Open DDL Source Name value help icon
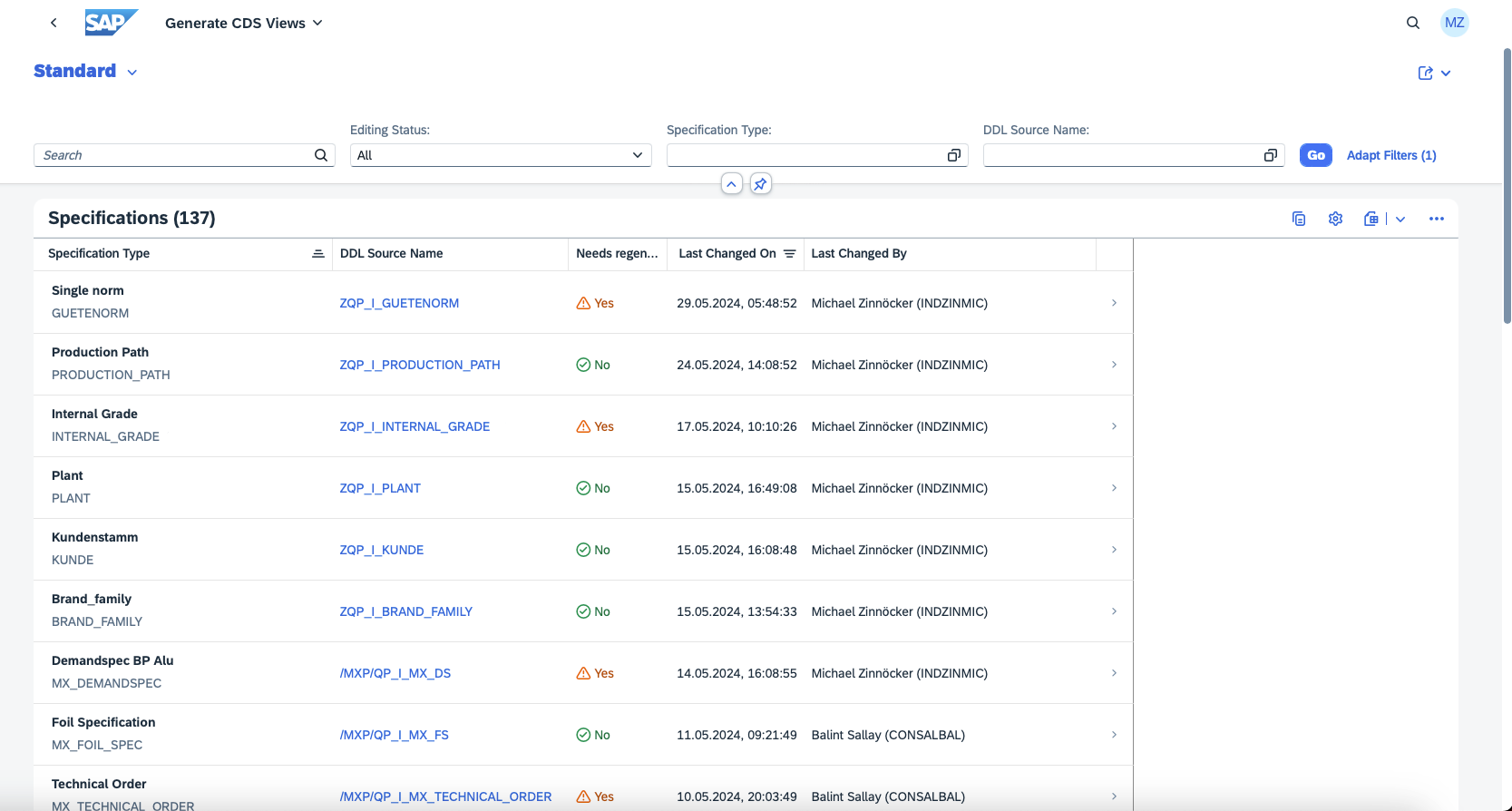This screenshot has height=811, width=1512. [1271, 155]
